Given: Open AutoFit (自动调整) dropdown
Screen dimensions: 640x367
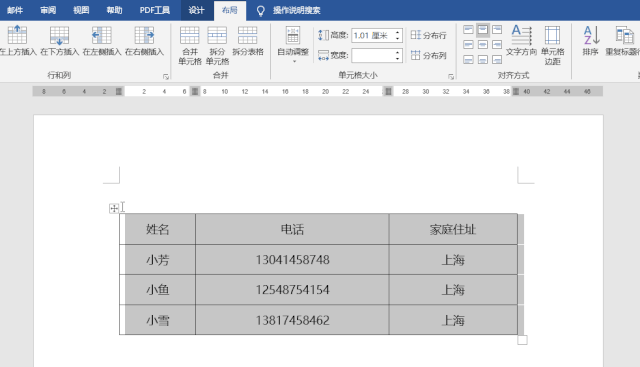Looking at the screenshot, I should (x=293, y=45).
